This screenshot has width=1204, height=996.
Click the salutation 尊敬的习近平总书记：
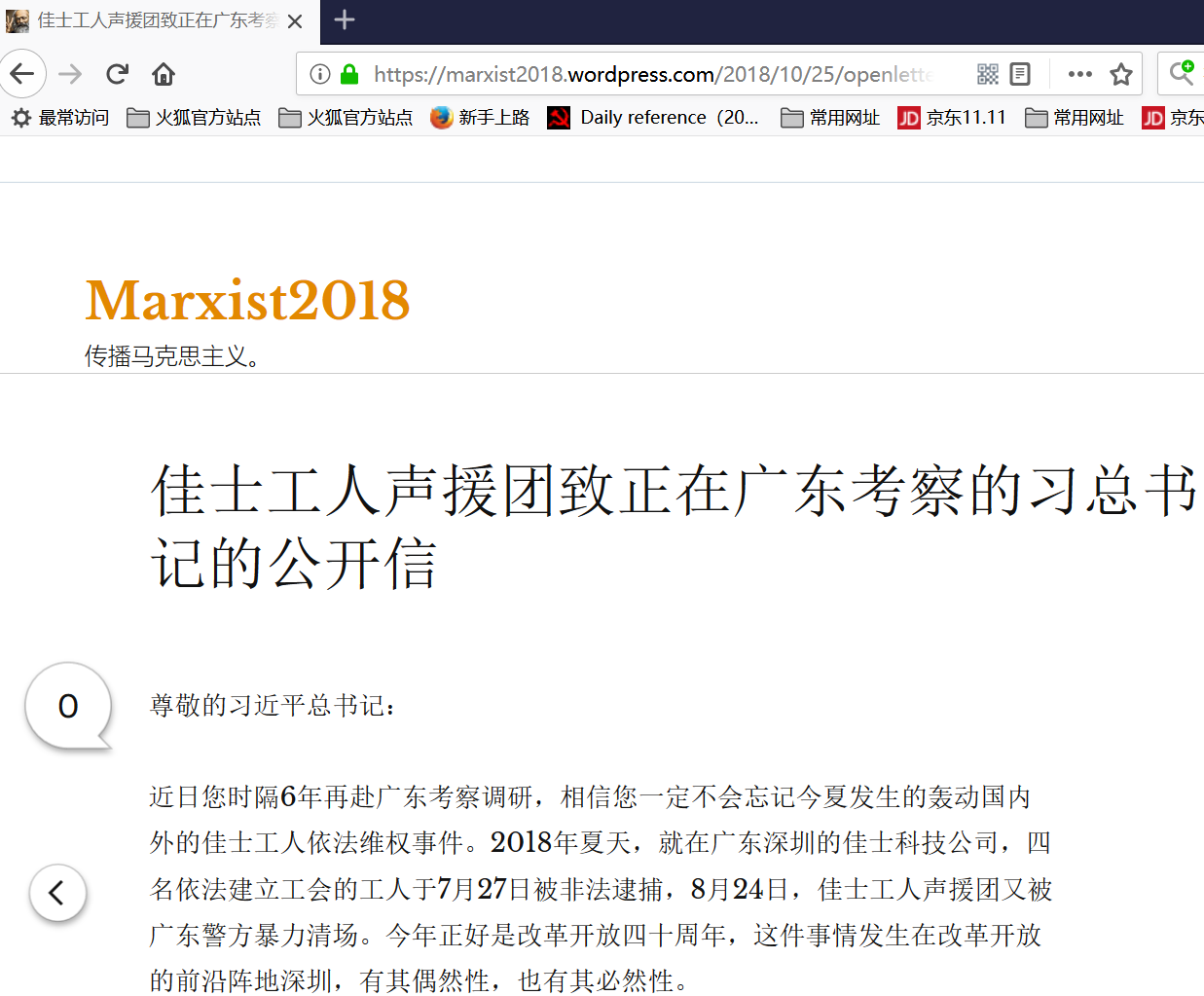coord(274,705)
